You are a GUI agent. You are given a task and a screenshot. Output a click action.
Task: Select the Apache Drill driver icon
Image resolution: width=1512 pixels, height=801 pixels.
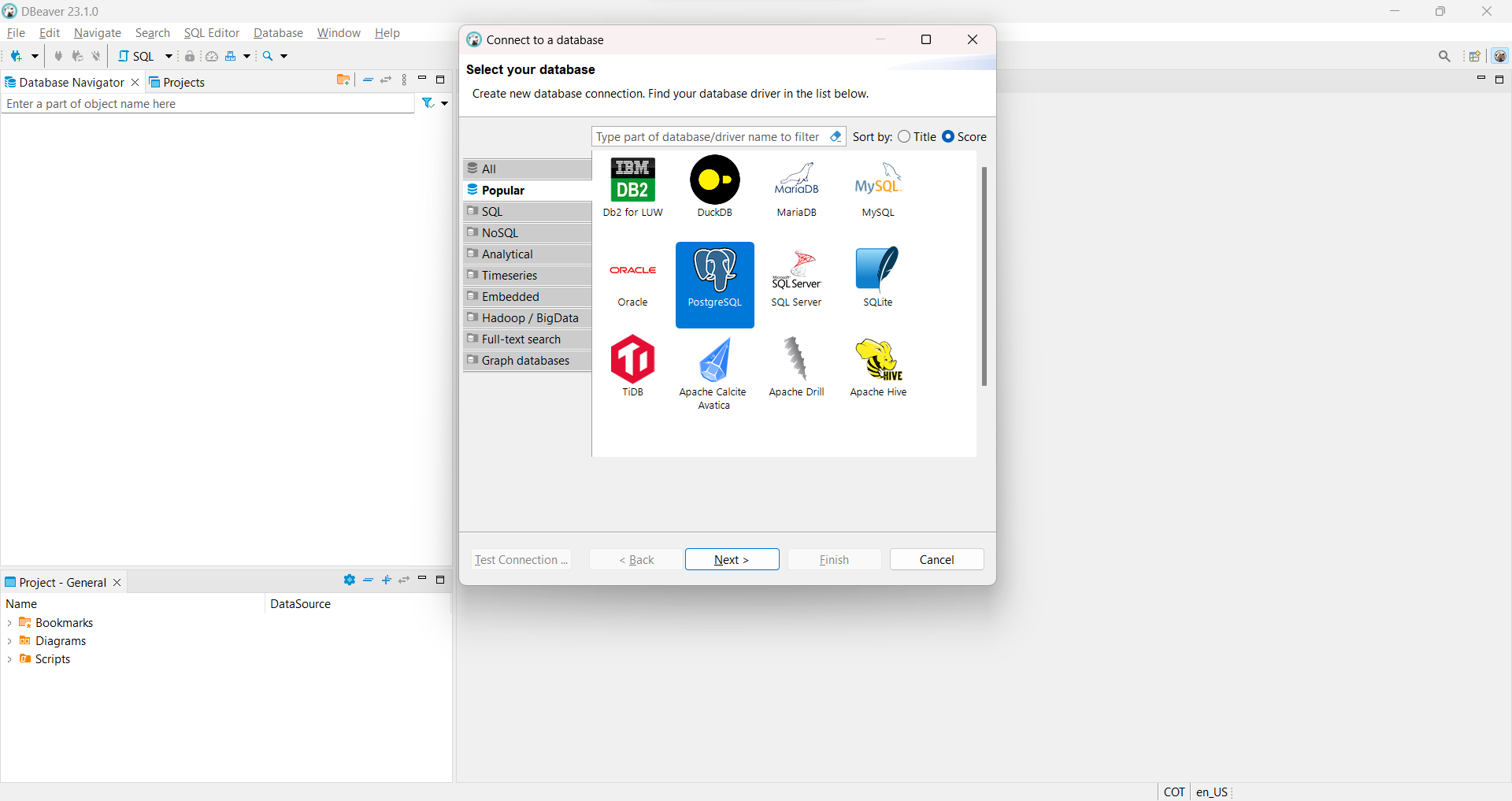[797, 366]
